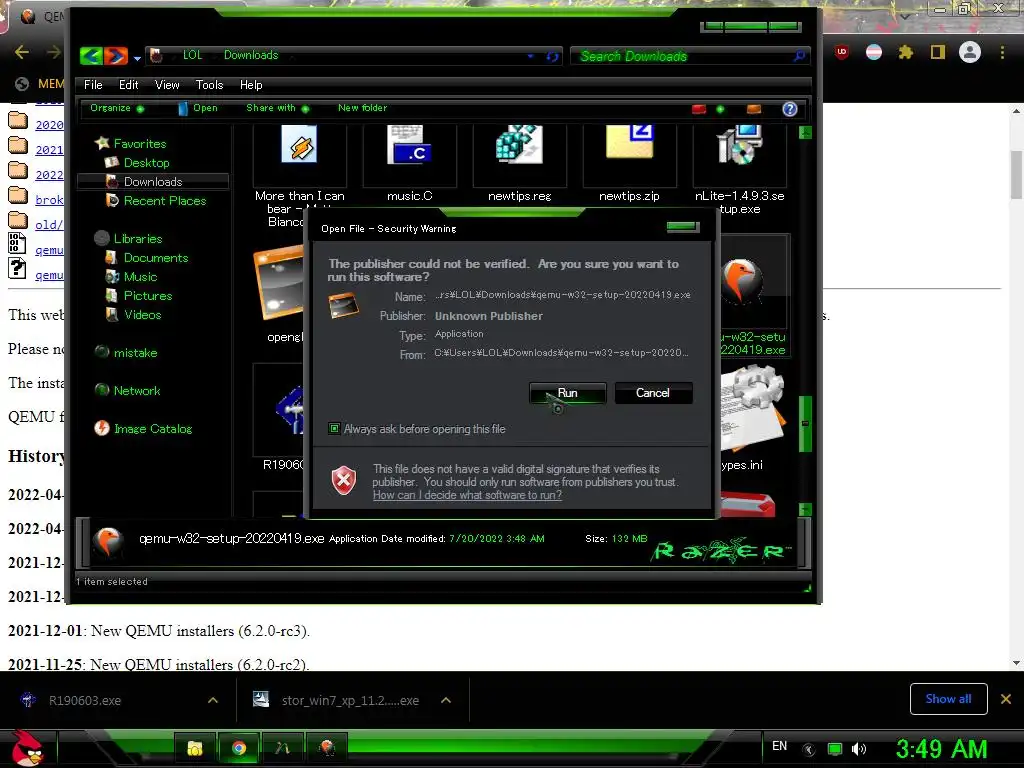Toggle the orange preview pane icon
Screen dimensions: 1024x768
click(x=754, y=109)
